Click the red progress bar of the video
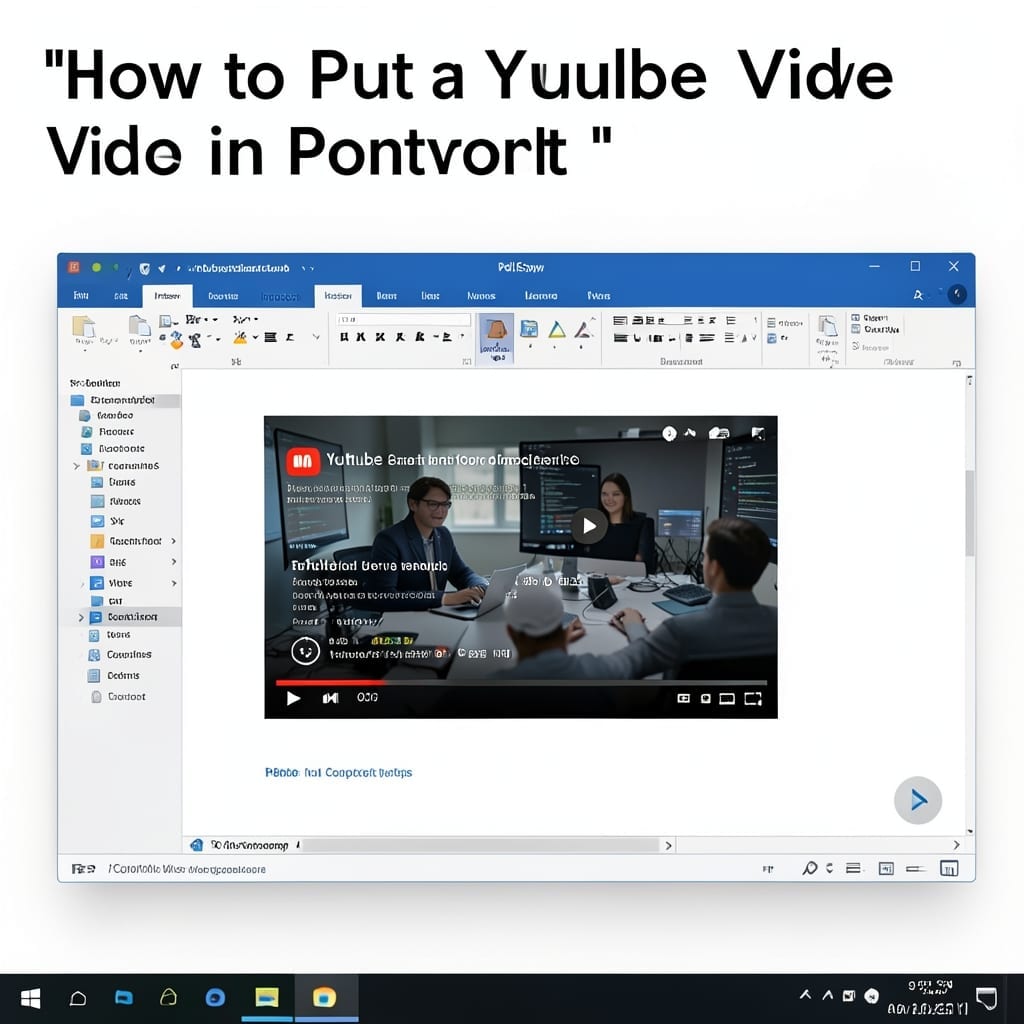Image resolution: width=1024 pixels, height=1024 pixels. pyautogui.click(x=330, y=682)
